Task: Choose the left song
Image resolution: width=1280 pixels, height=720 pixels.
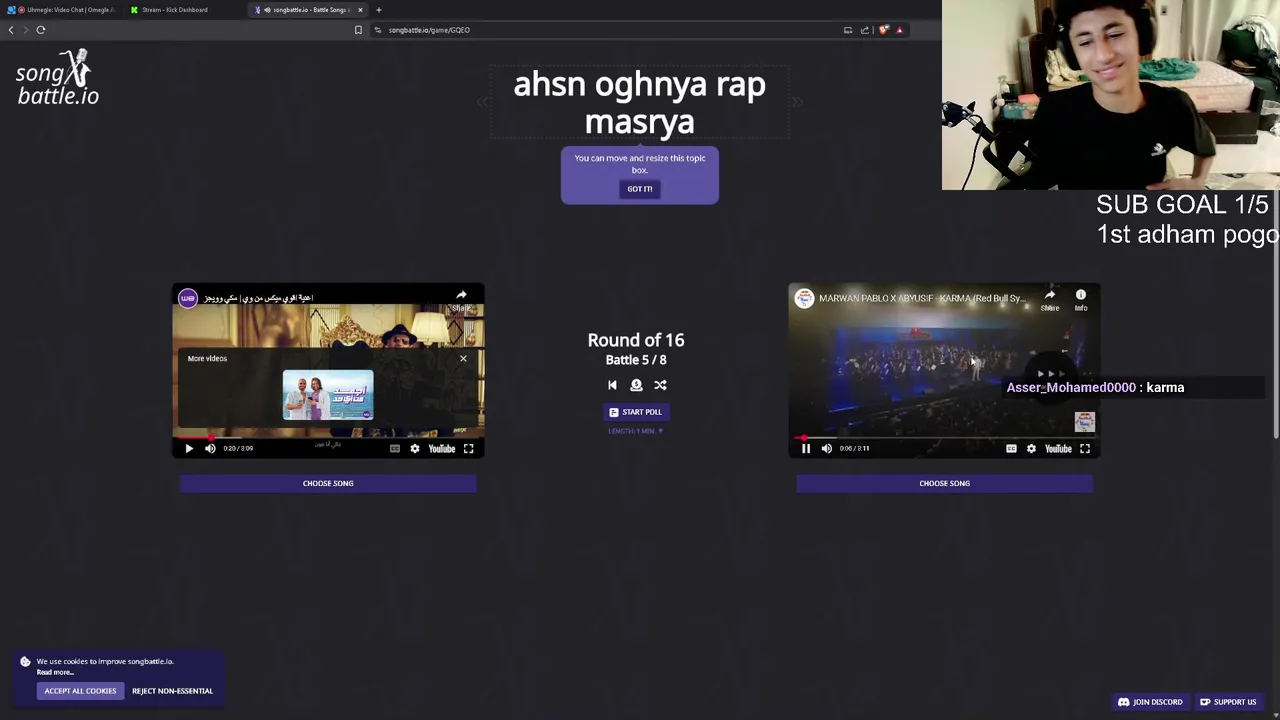Action: (x=328, y=484)
